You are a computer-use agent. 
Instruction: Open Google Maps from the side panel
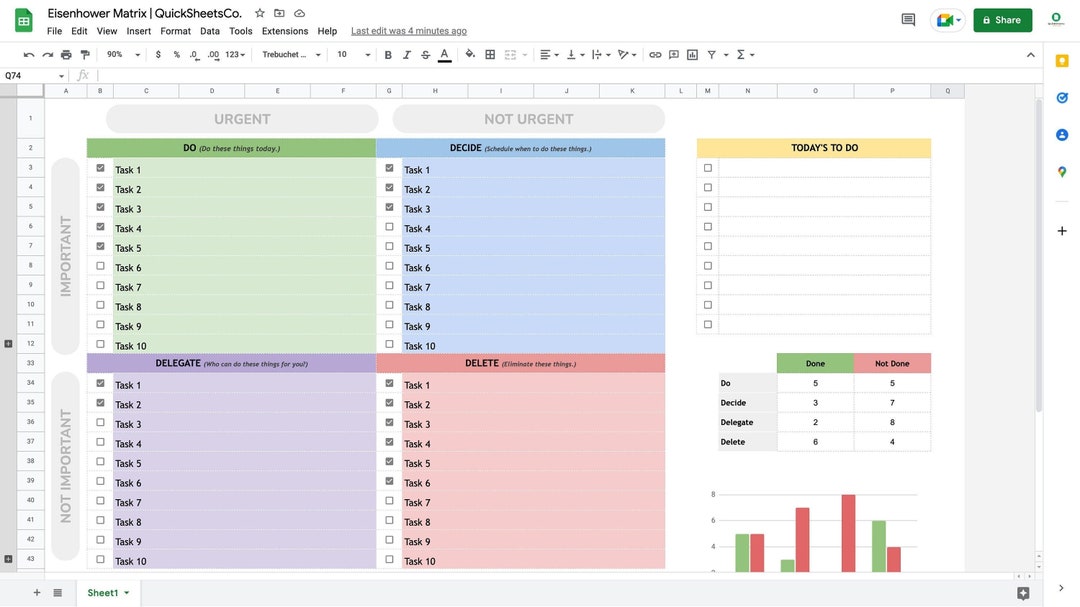[1060, 168]
